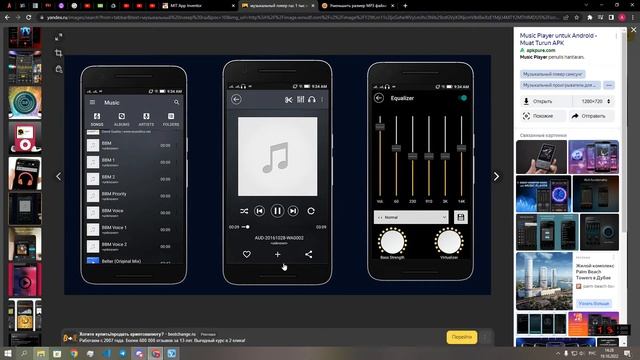This screenshot has height=360, width=640.
Task: Click the main music player mockup image
Action: pyautogui.click(x=278, y=175)
